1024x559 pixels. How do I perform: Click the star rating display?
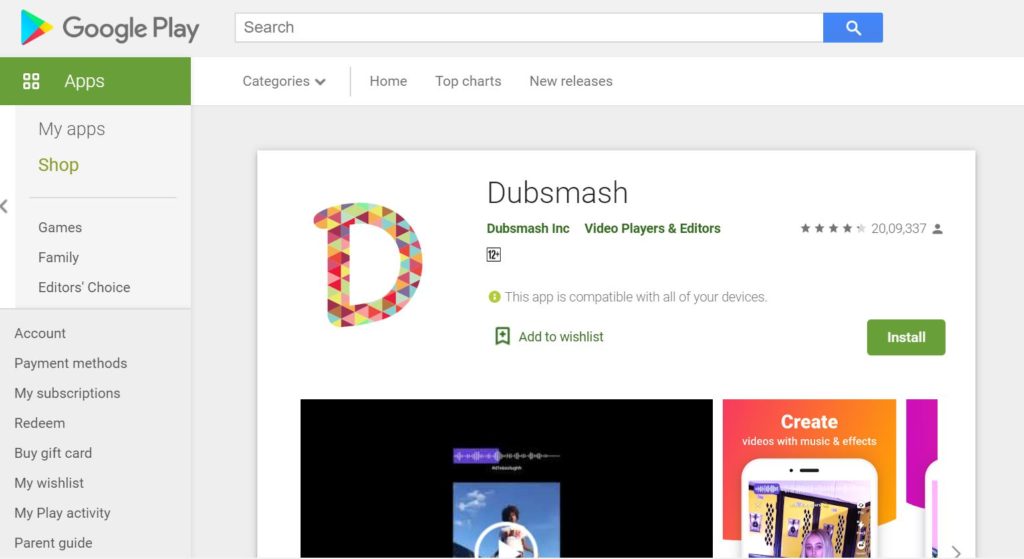833,229
